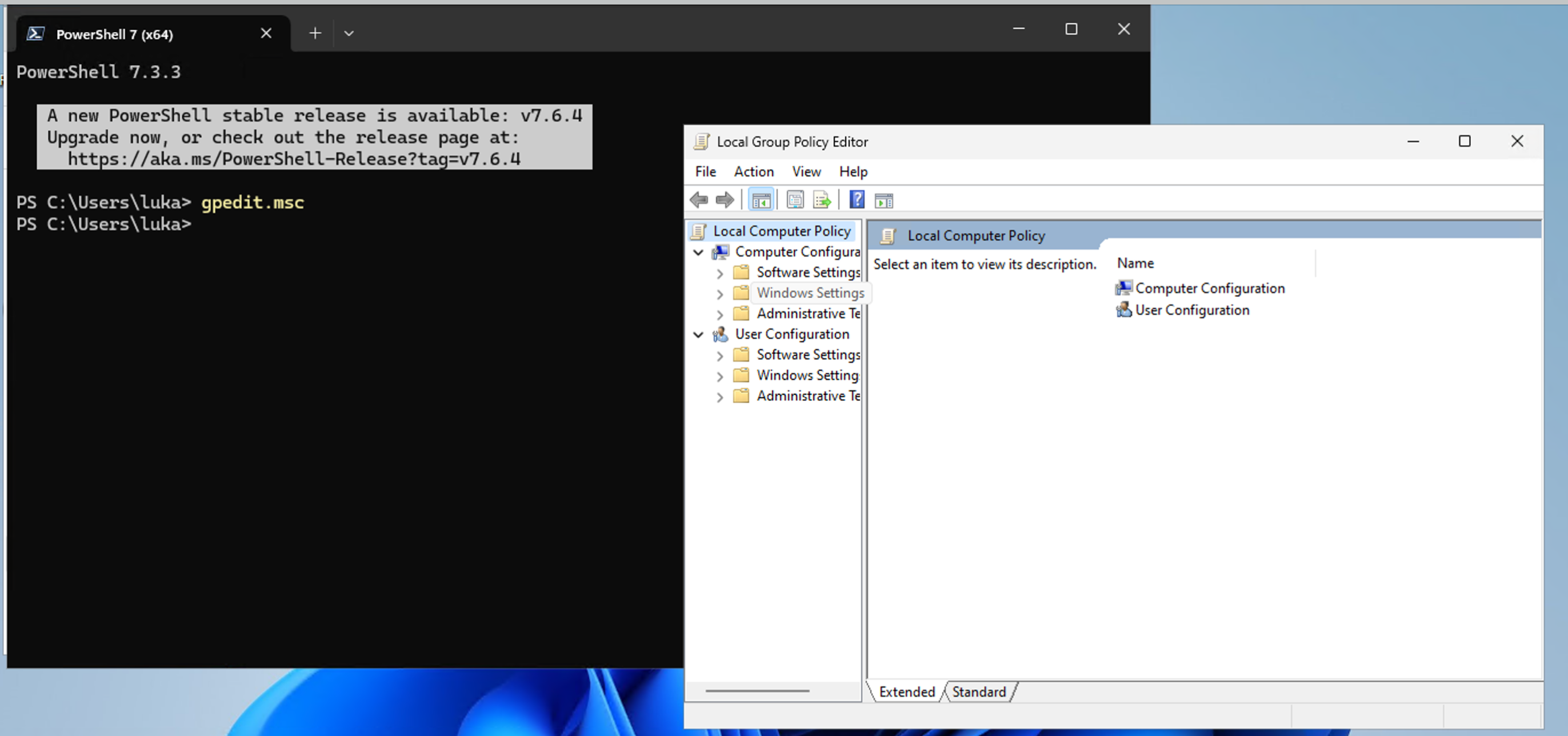
Task: Click PowerShell icon on terminal tab
Action: (35, 34)
